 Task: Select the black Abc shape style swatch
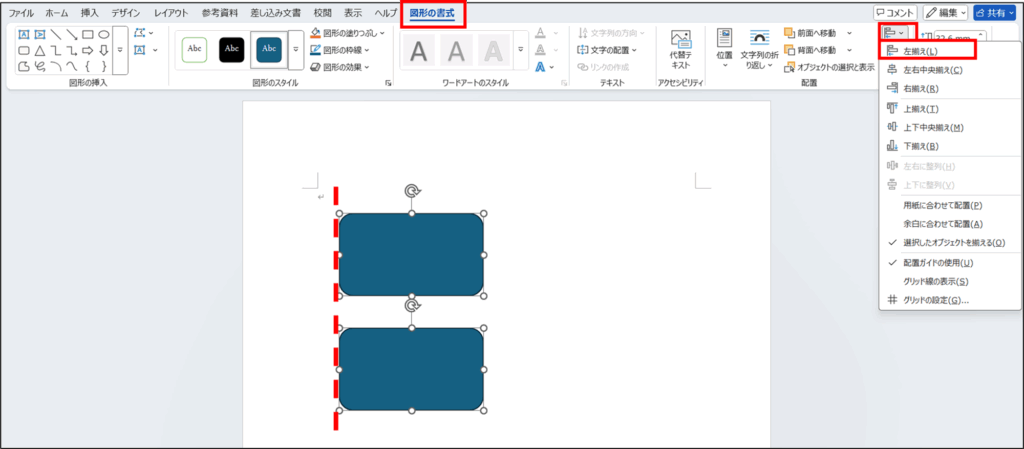tap(231, 48)
